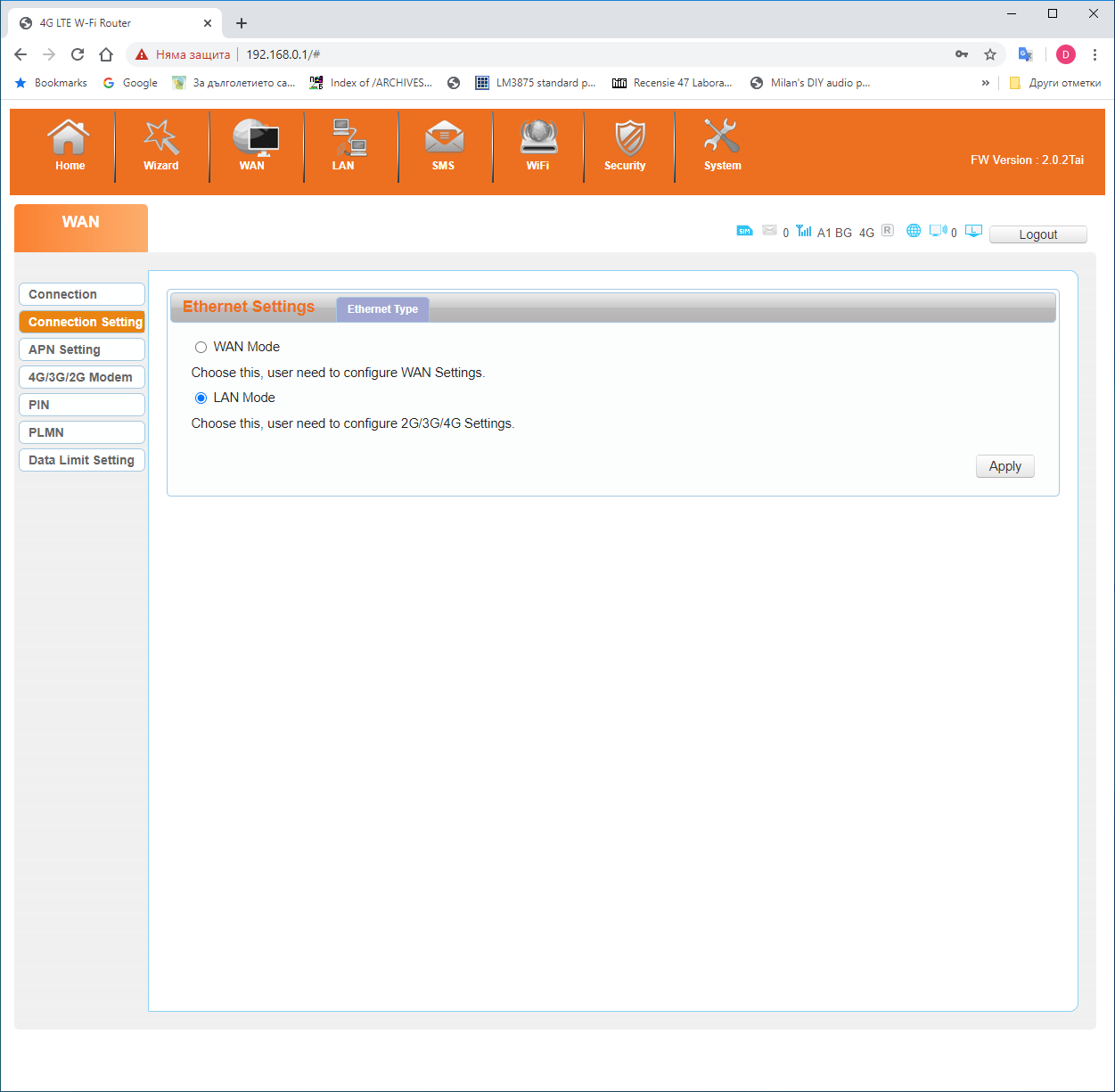
Task: Open the Index of /ARCHIVES bookmark
Action: [371, 83]
